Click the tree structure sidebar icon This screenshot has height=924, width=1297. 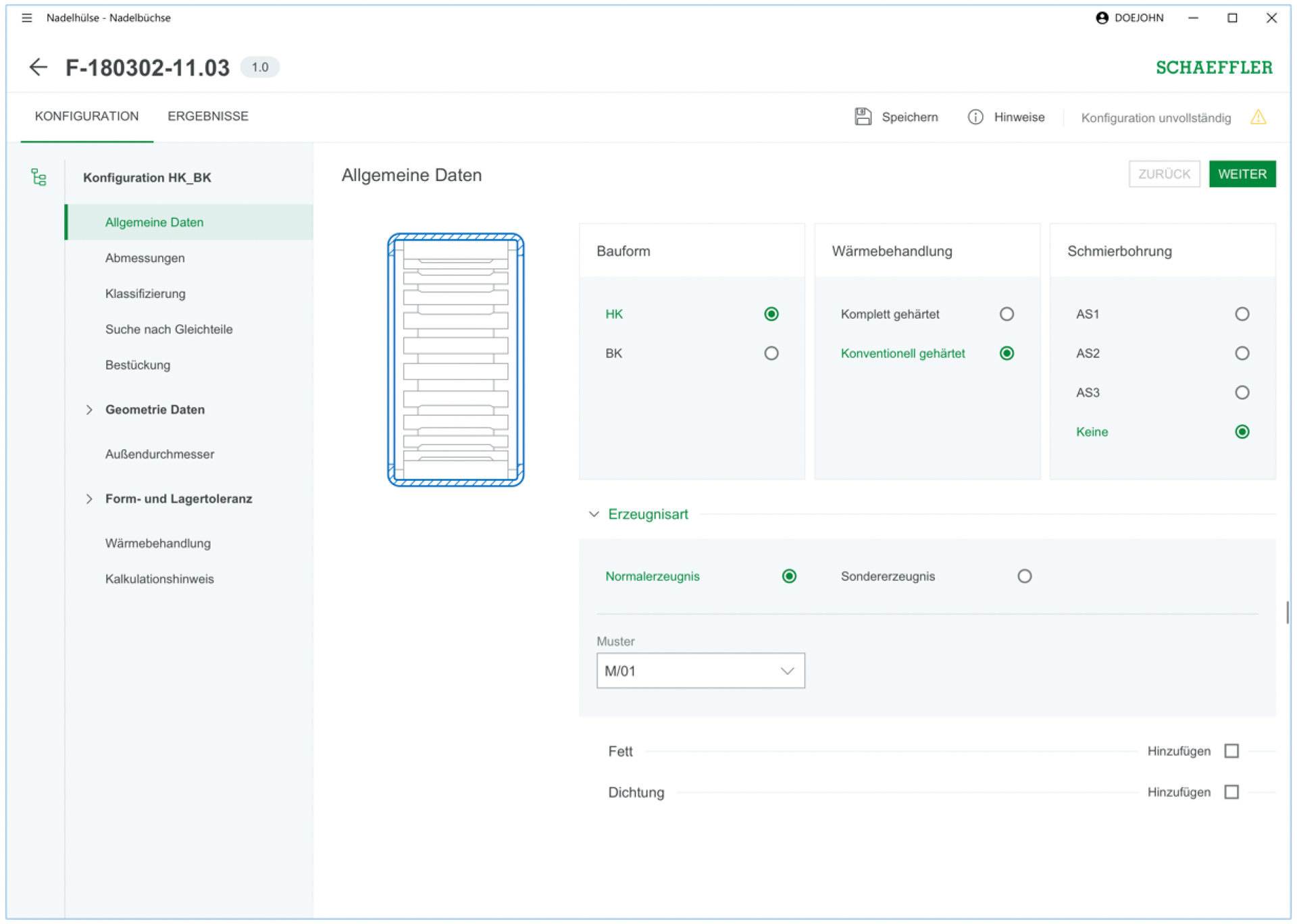point(39,178)
